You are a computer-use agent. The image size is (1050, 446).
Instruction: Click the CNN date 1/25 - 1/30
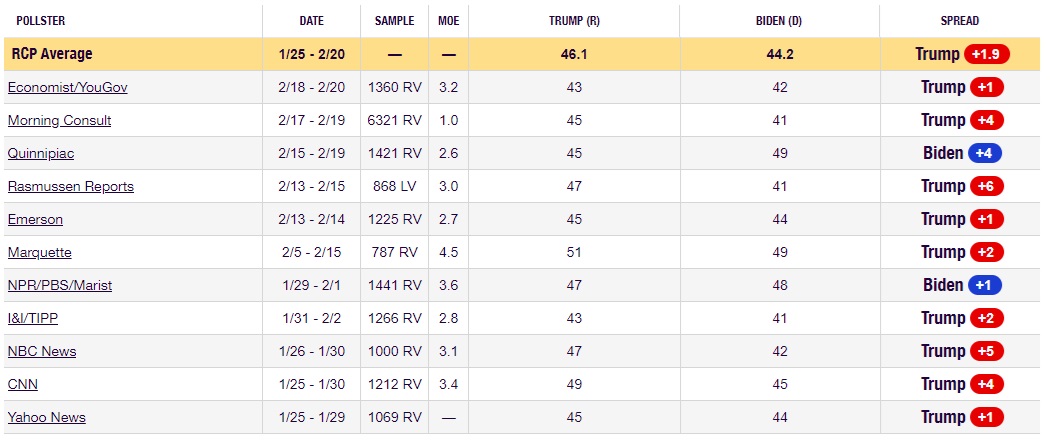311,384
